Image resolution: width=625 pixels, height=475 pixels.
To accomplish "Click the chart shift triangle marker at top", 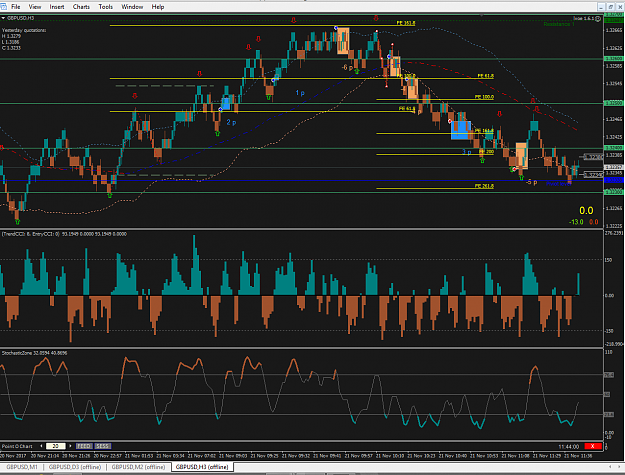I will click(482, 15).
